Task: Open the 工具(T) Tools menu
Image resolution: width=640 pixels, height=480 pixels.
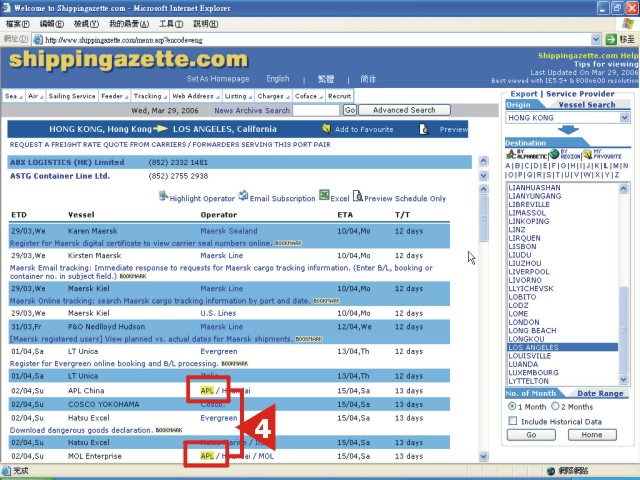Action: (x=171, y=24)
